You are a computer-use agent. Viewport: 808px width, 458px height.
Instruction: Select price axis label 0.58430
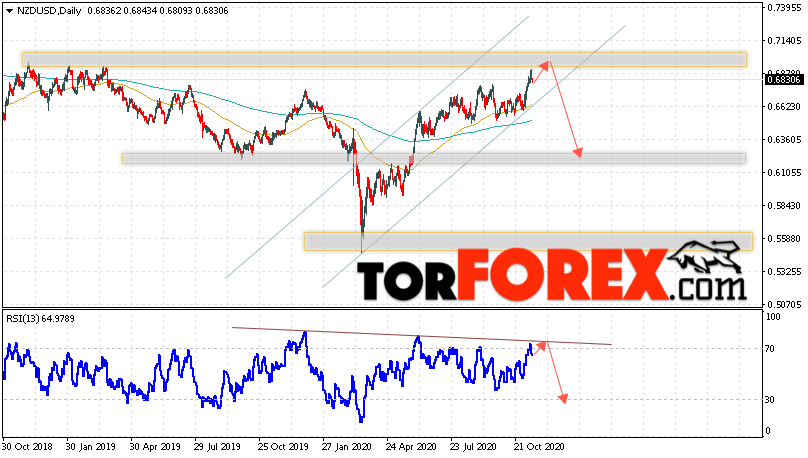tap(784, 206)
